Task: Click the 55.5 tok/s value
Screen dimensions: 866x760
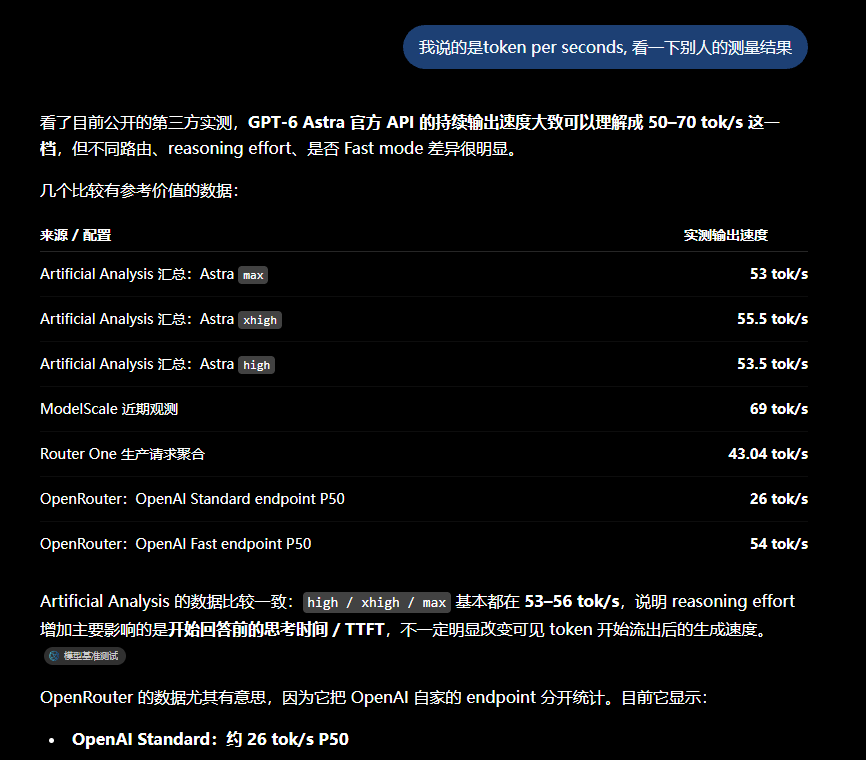Action: coord(772,319)
